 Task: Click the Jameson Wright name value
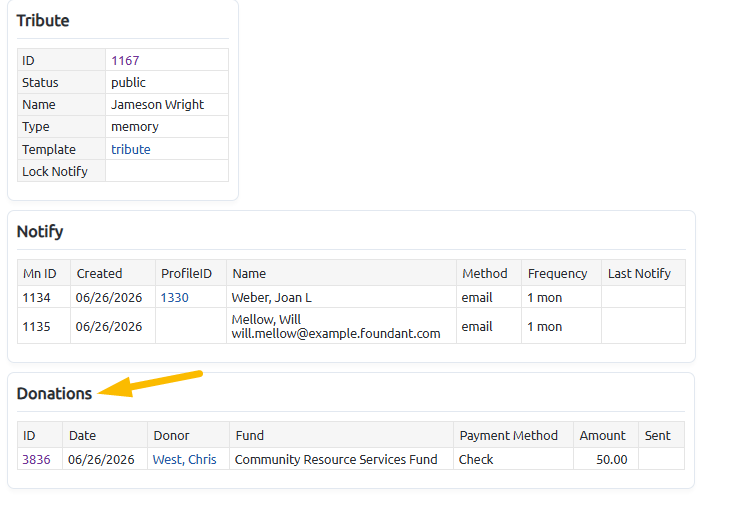(157, 105)
